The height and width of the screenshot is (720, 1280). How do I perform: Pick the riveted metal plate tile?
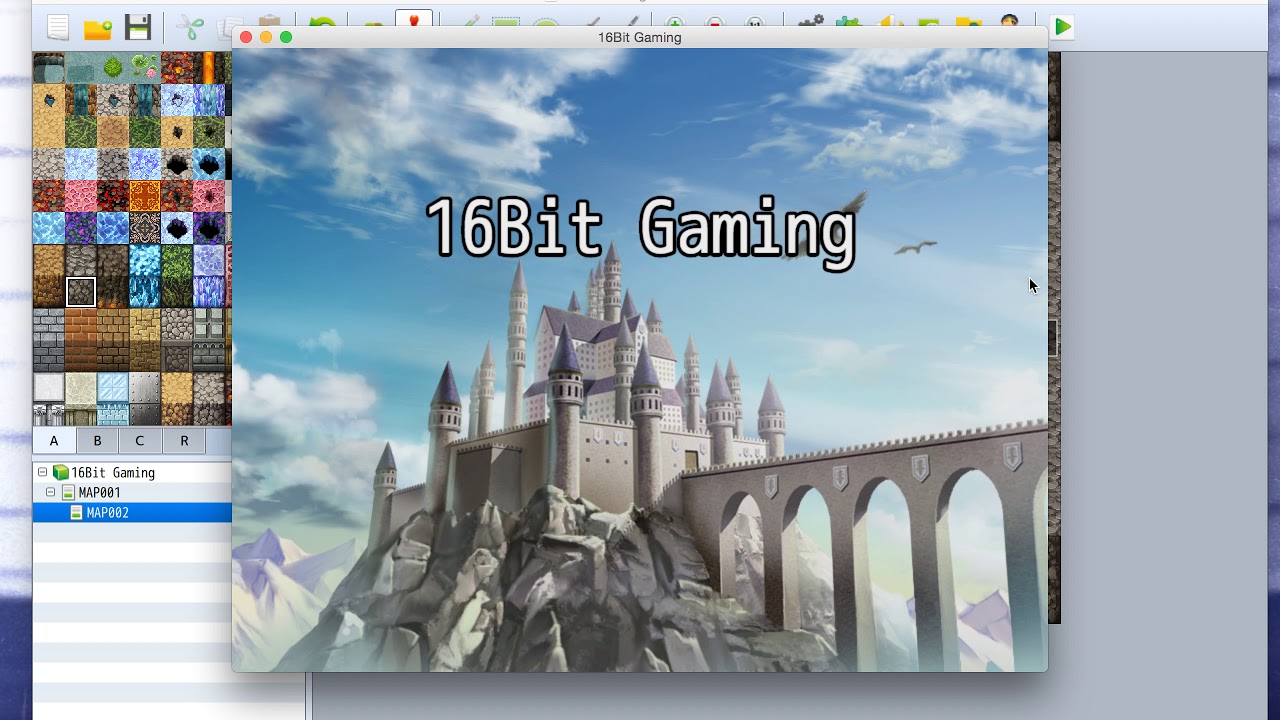pos(145,388)
